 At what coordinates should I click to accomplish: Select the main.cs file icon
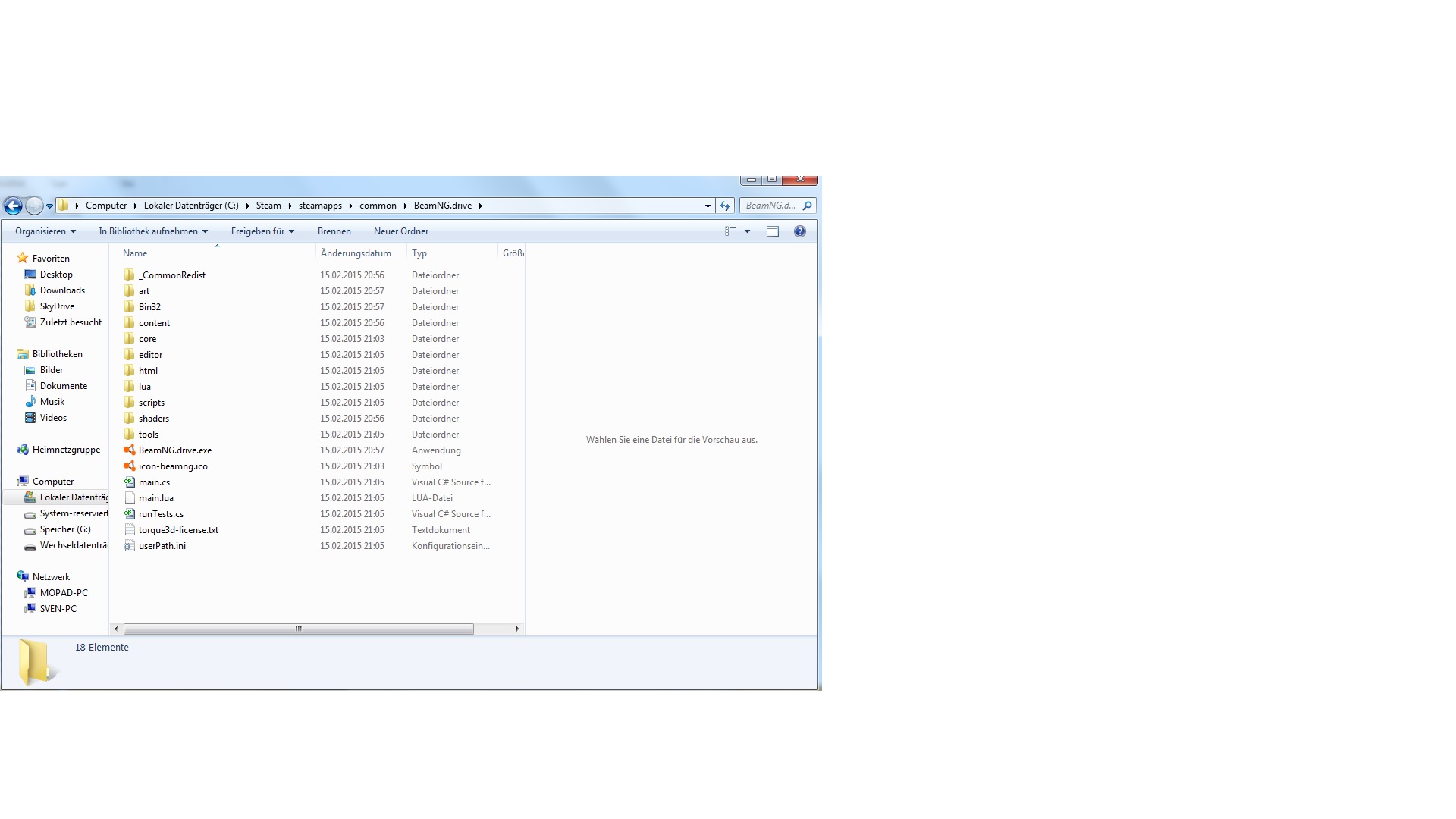[129, 482]
